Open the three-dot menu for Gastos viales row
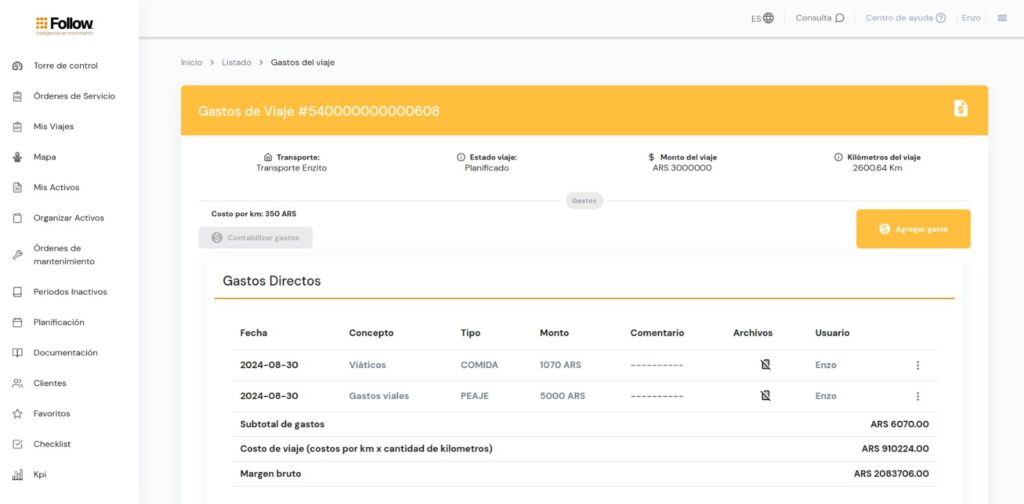The height and width of the screenshot is (504, 1024). pos(917,396)
